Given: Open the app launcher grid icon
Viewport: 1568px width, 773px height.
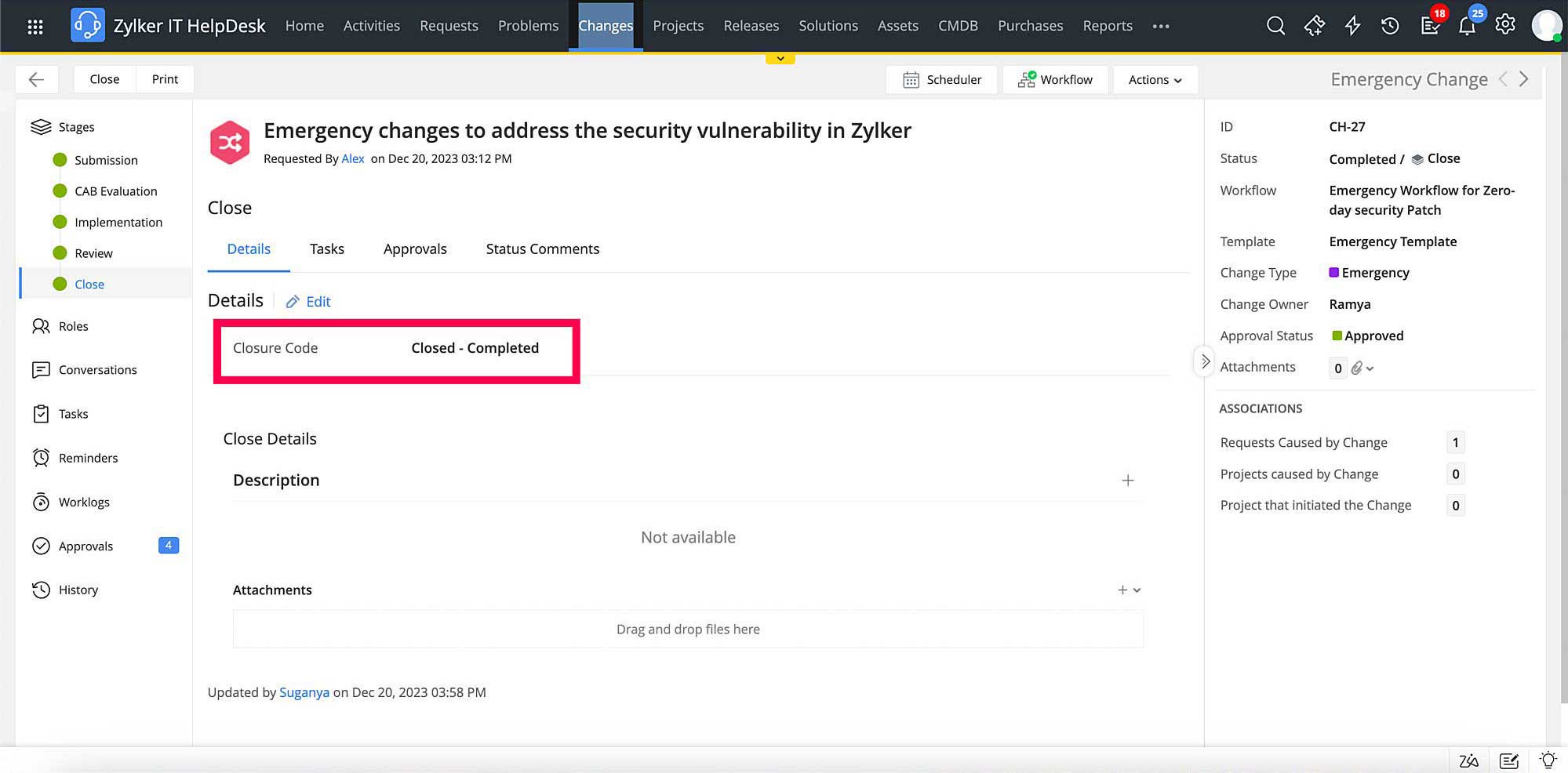Looking at the screenshot, I should [35, 27].
